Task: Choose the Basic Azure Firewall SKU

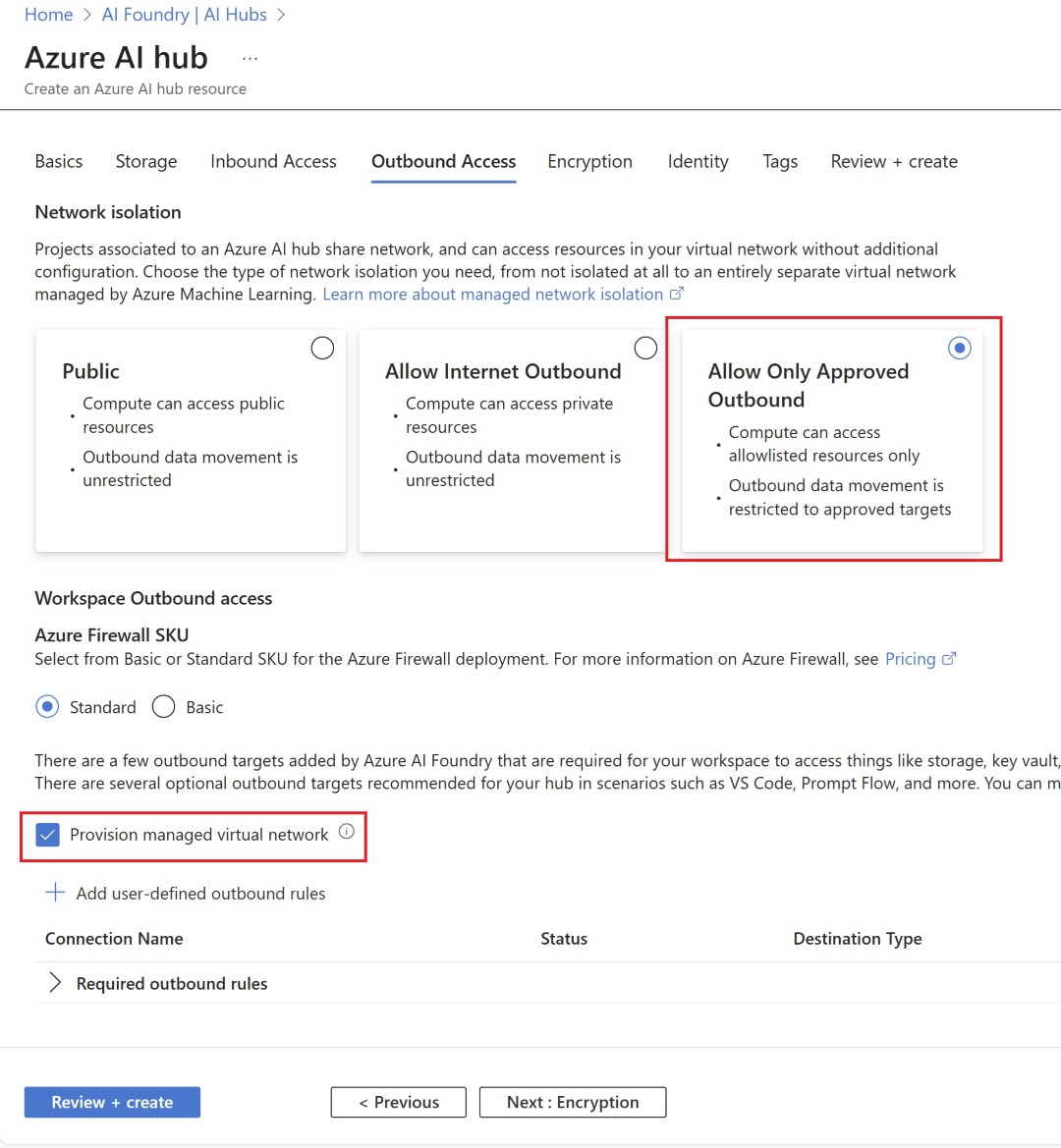Action: 163,706
